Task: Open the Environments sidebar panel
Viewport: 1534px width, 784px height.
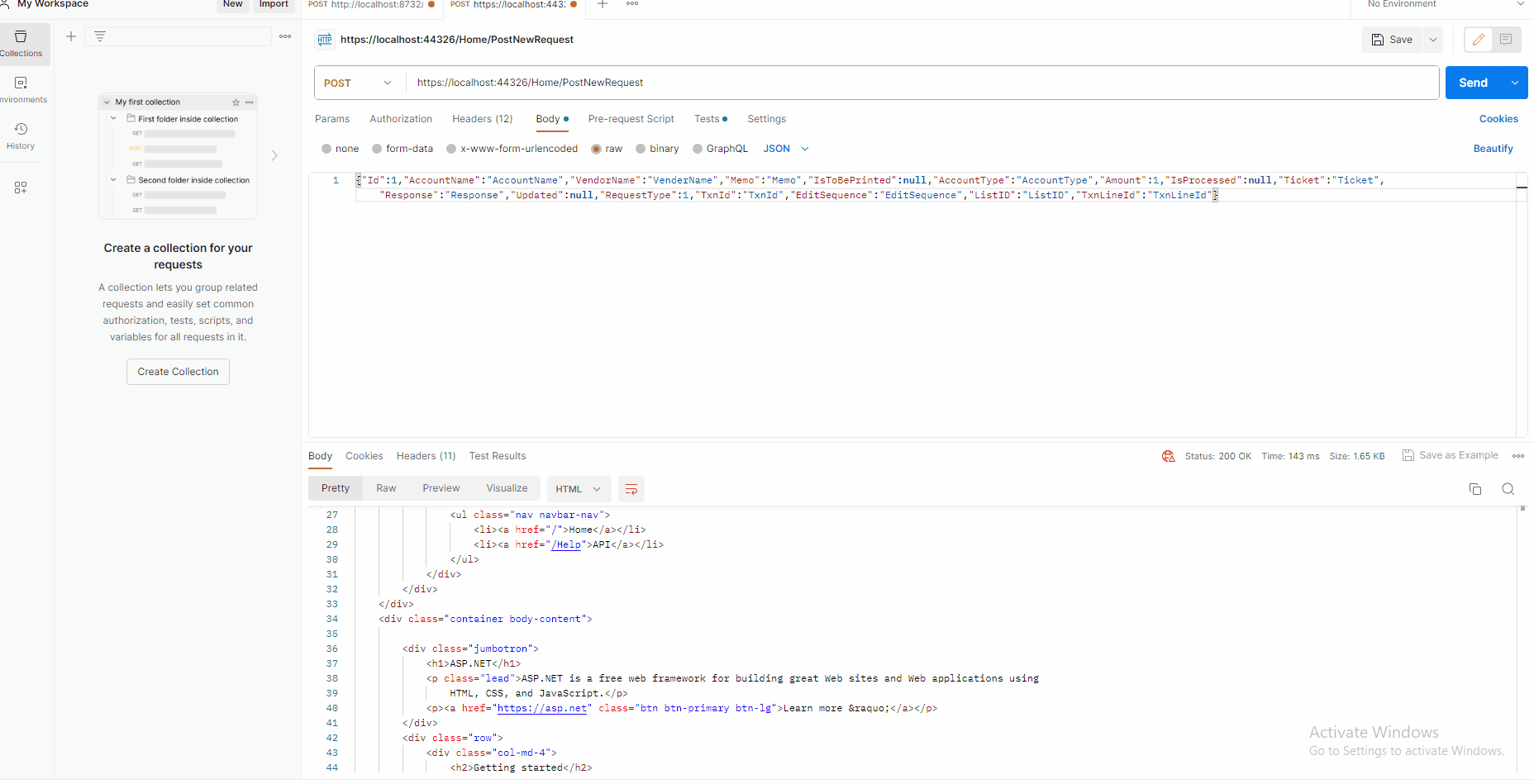Action: pos(21,90)
